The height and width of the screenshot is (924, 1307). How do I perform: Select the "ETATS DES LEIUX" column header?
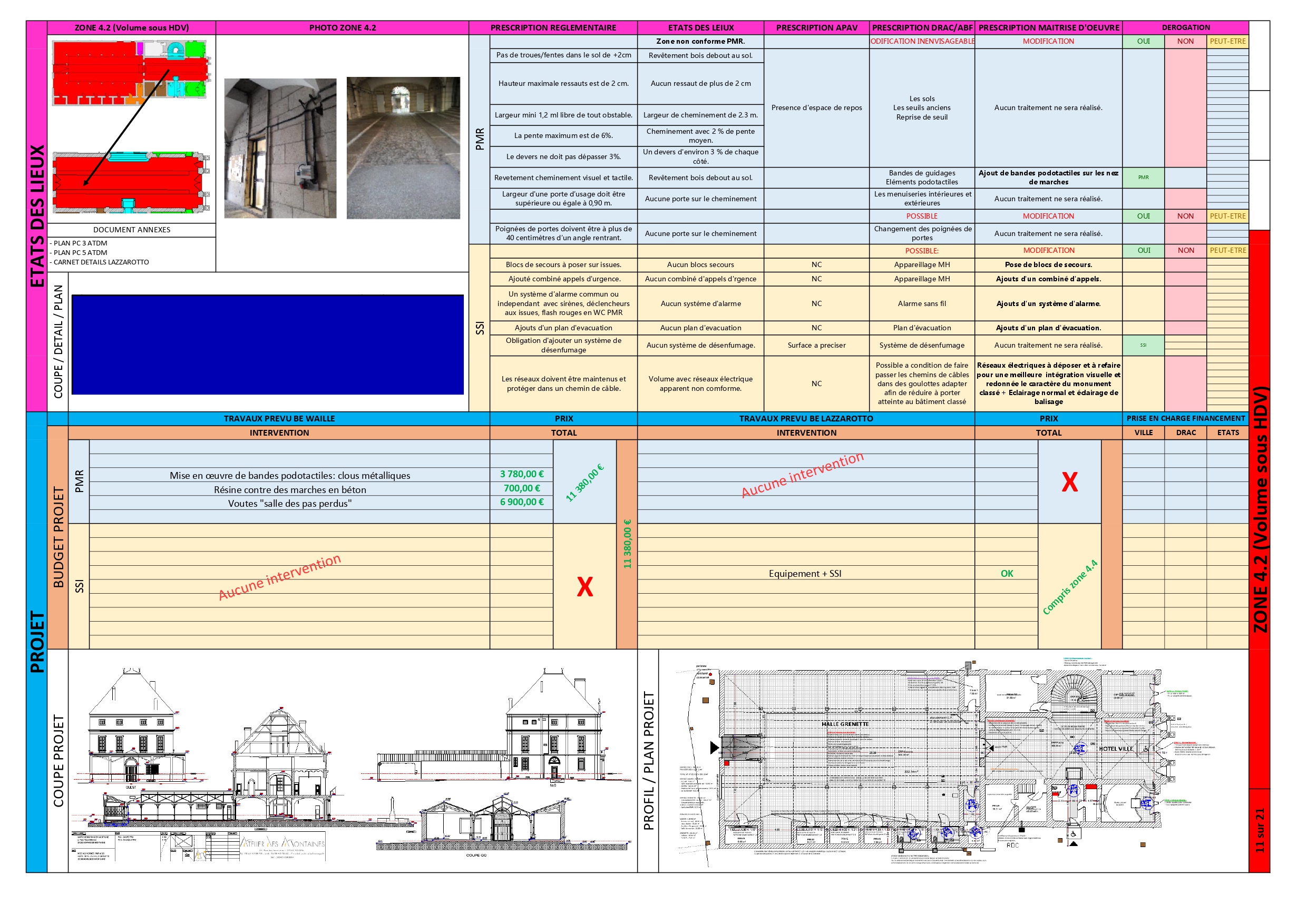pos(701,27)
